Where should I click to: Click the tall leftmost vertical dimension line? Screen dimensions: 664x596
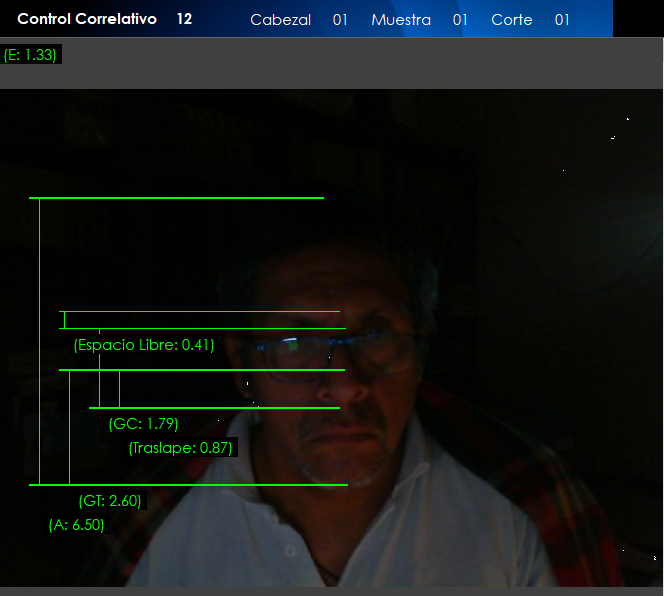39,340
